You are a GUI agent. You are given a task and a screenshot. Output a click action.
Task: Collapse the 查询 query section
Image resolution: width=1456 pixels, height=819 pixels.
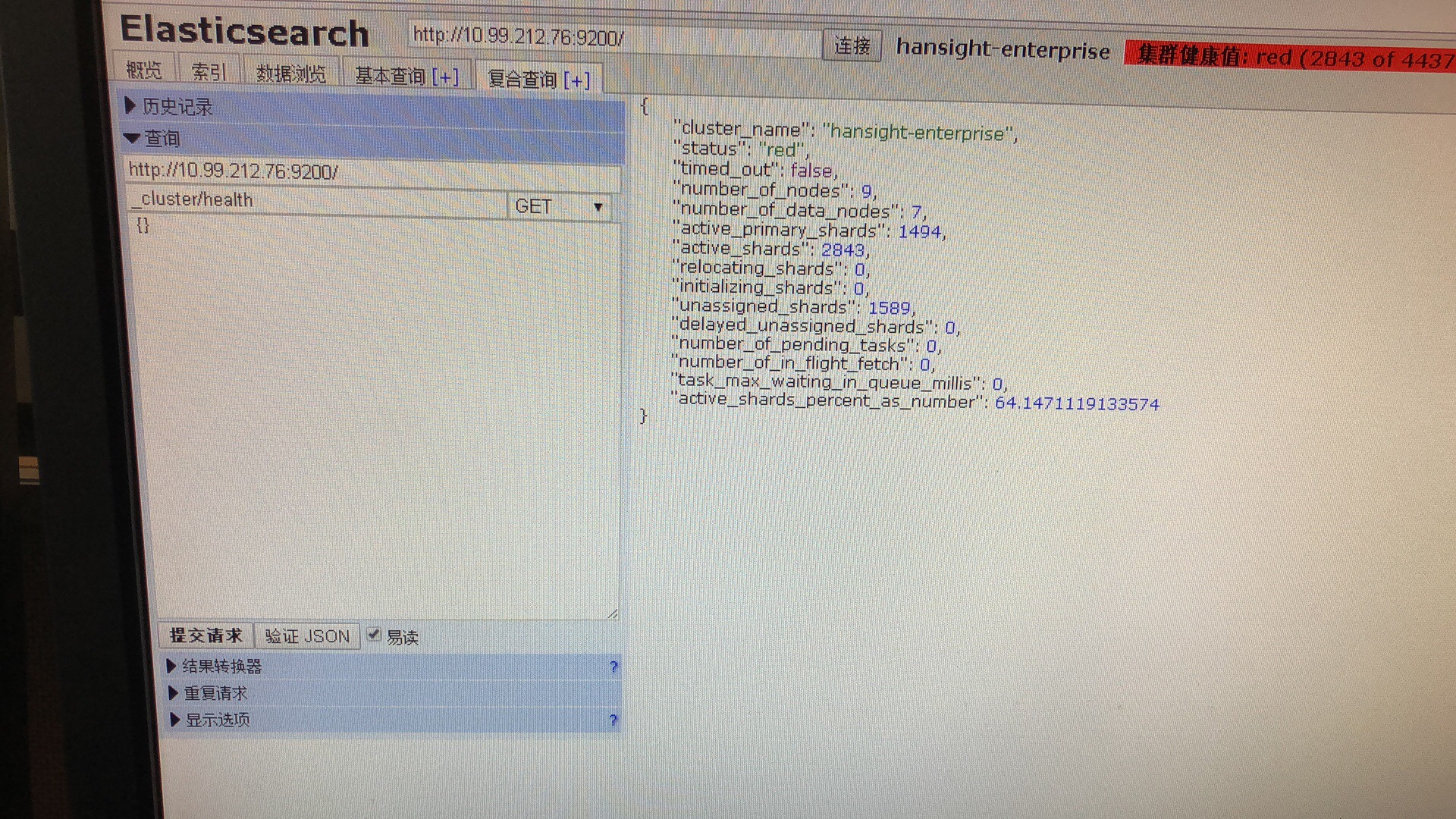[373, 139]
